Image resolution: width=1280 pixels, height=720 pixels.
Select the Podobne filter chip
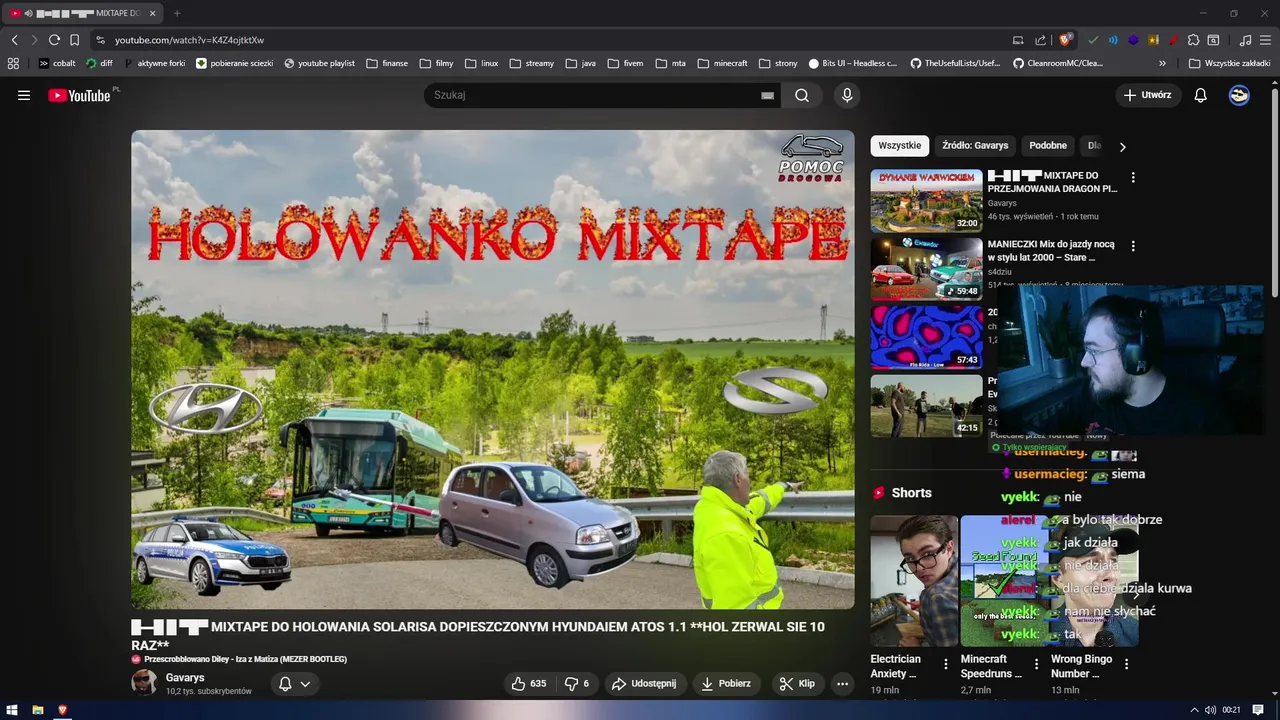point(1048,146)
